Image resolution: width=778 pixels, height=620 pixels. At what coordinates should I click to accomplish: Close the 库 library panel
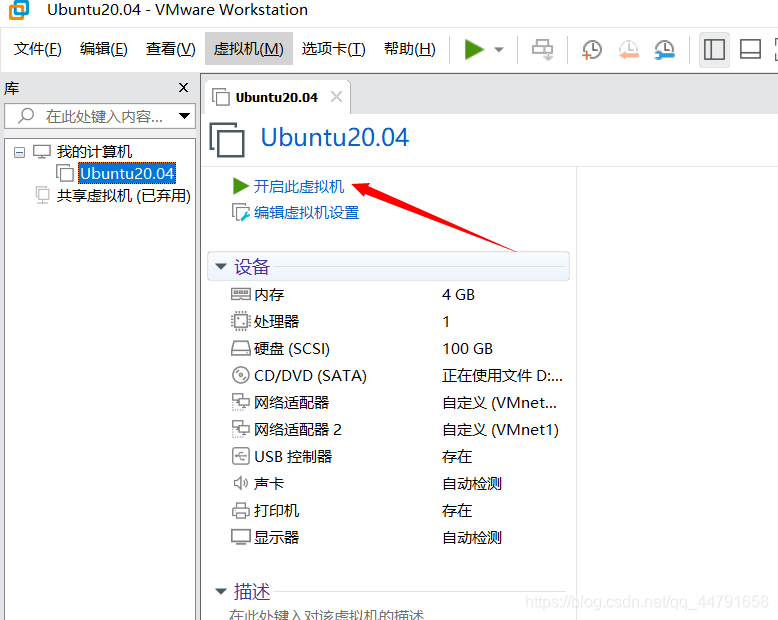(183, 88)
